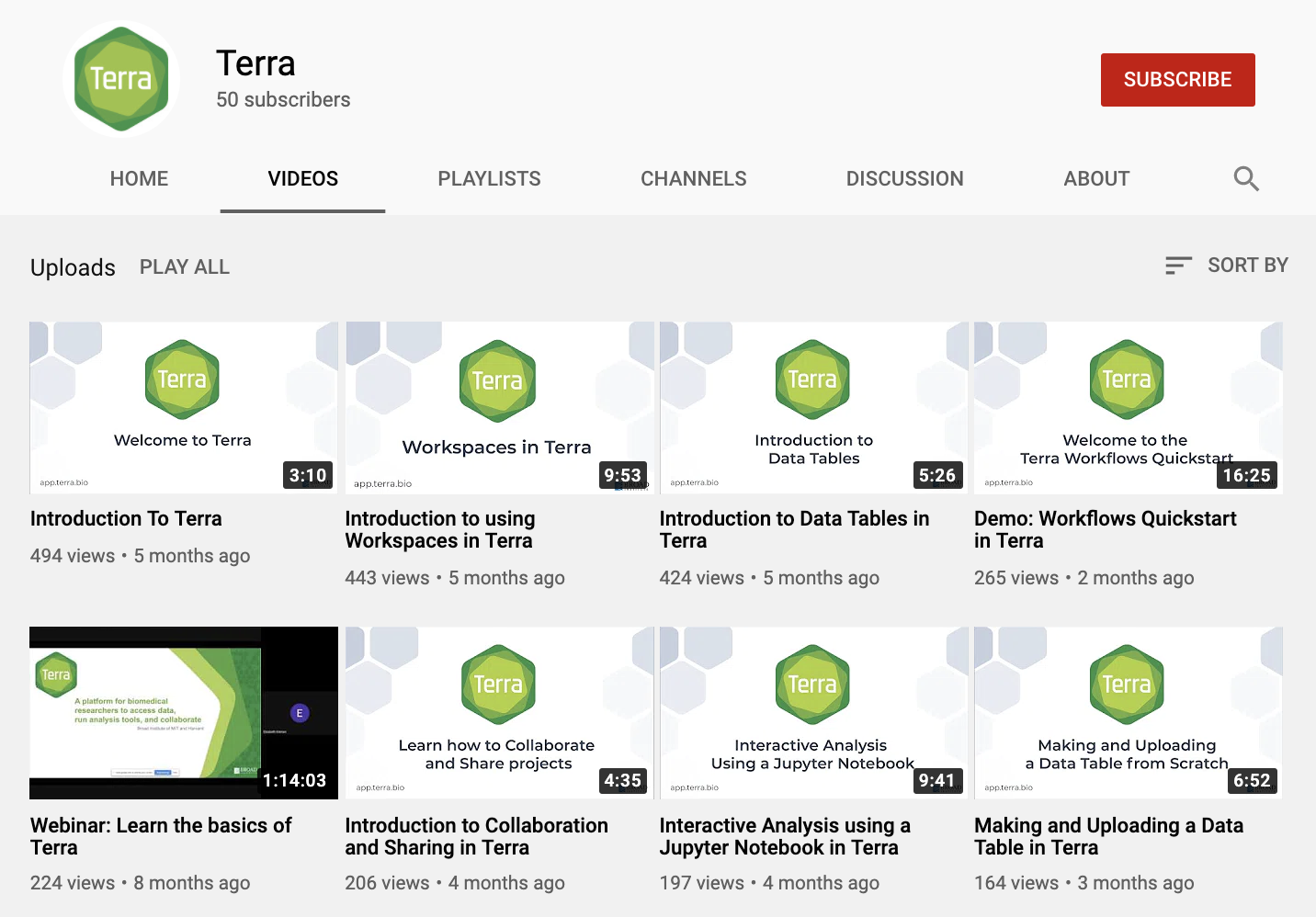1316x917 pixels.
Task: Open the channel search magnifier
Action: pos(1246,178)
